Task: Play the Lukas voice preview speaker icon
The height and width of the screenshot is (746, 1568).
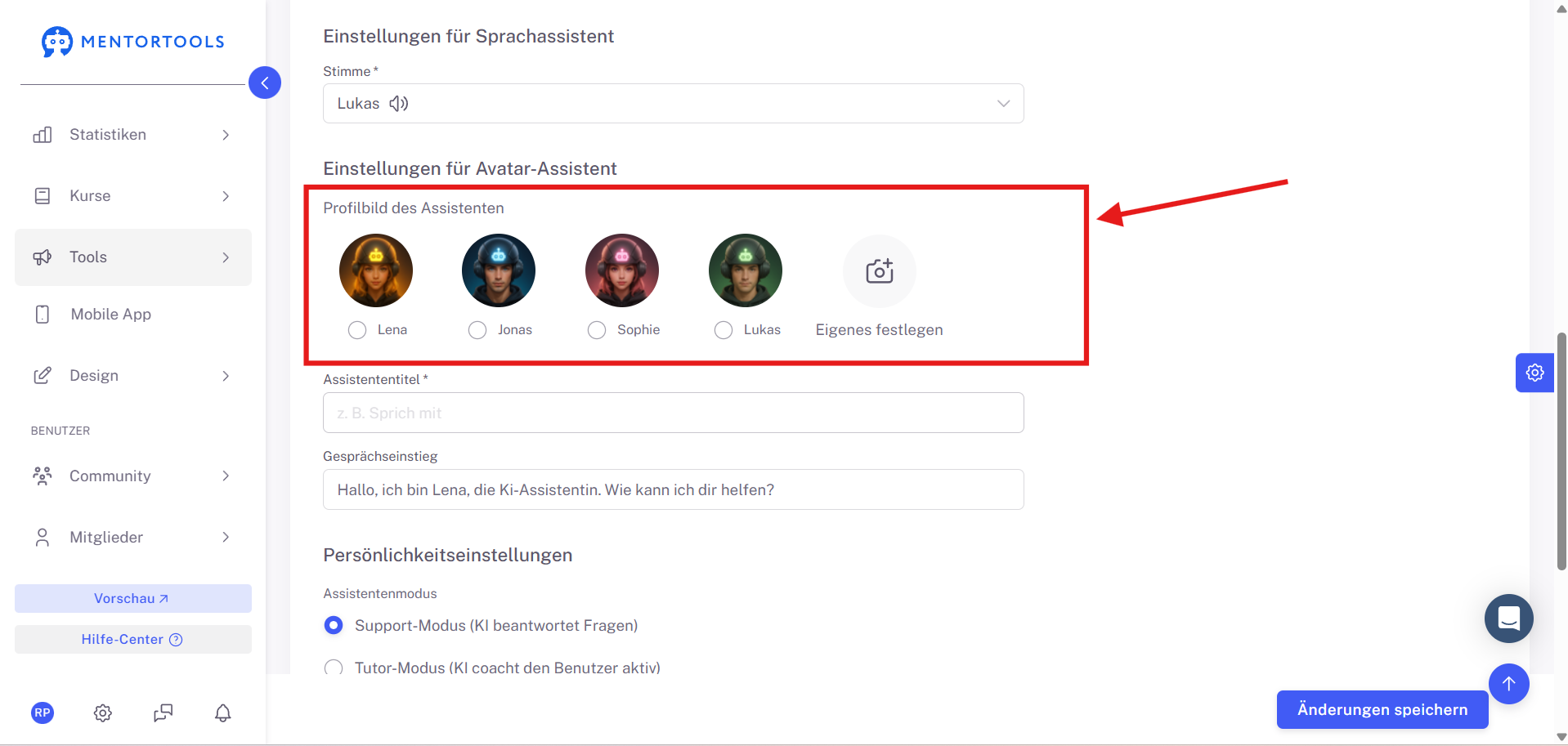Action: click(x=399, y=104)
